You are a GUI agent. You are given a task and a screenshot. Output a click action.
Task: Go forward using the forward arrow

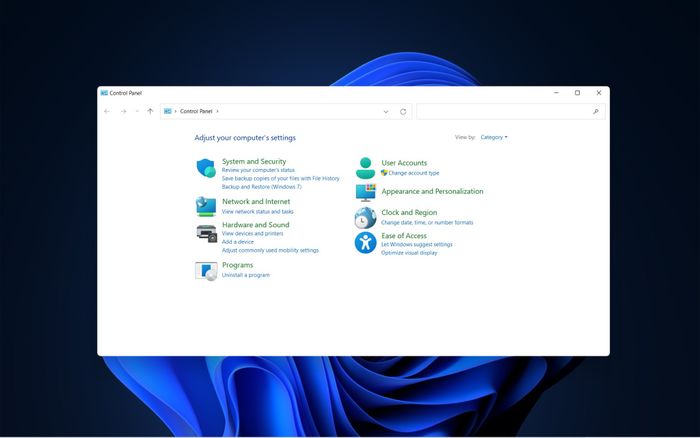(x=123, y=112)
